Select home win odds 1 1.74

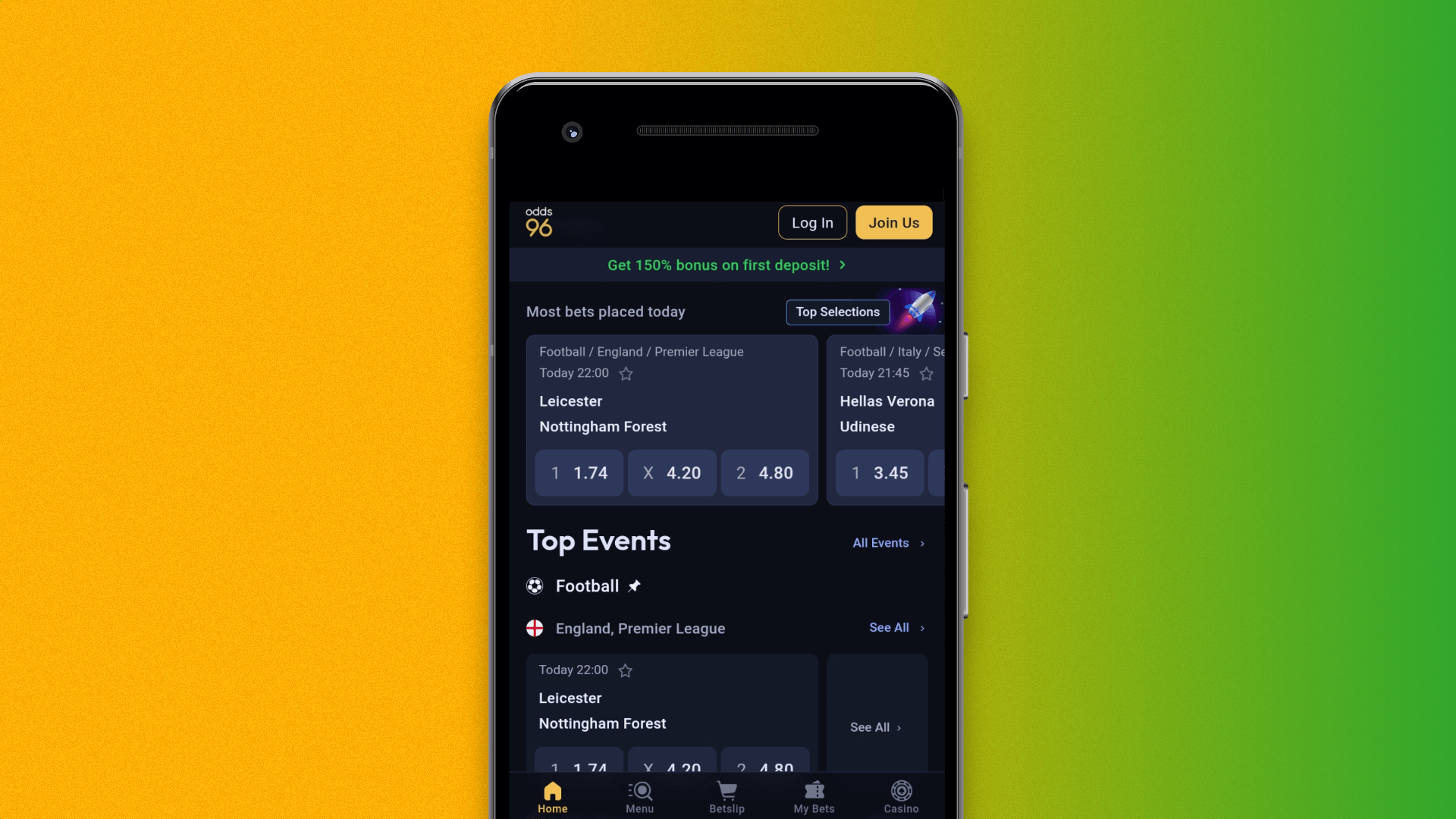coord(579,472)
